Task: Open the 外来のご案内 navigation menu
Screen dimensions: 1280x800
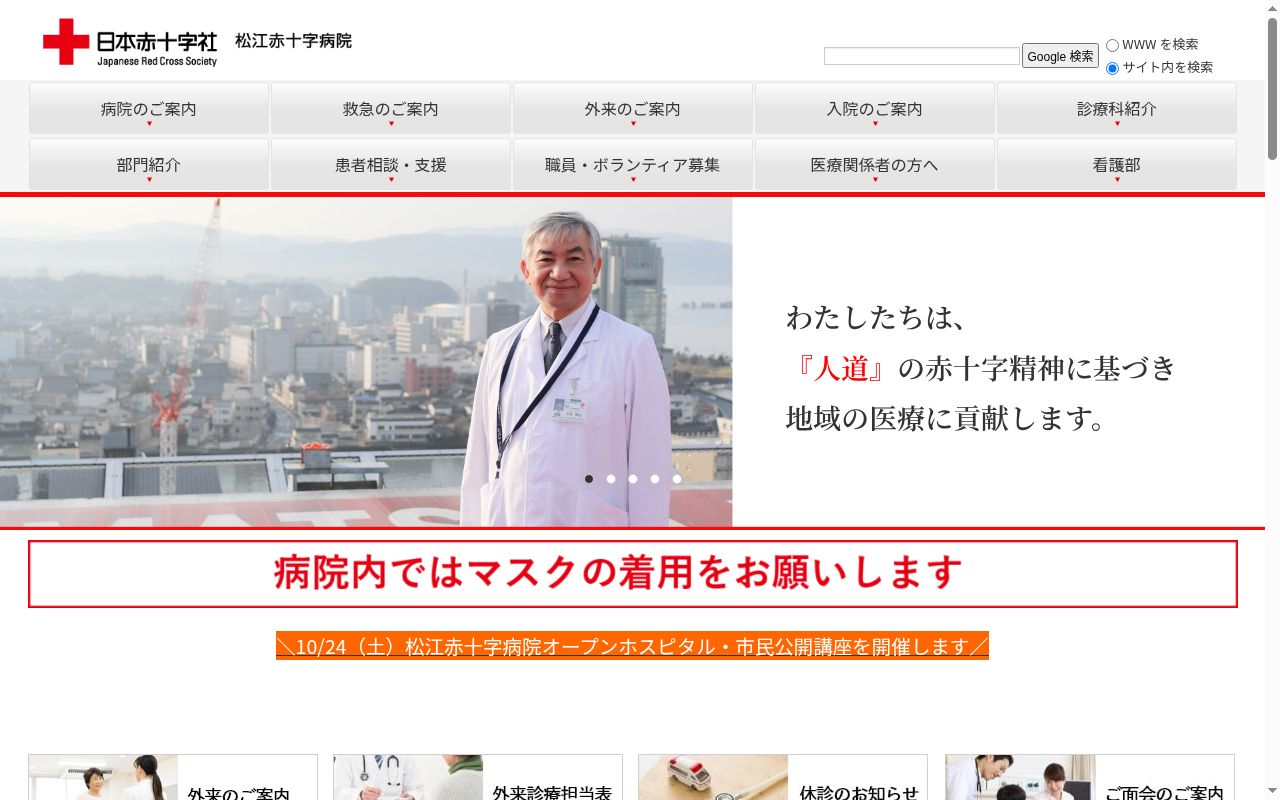Action: click(633, 108)
